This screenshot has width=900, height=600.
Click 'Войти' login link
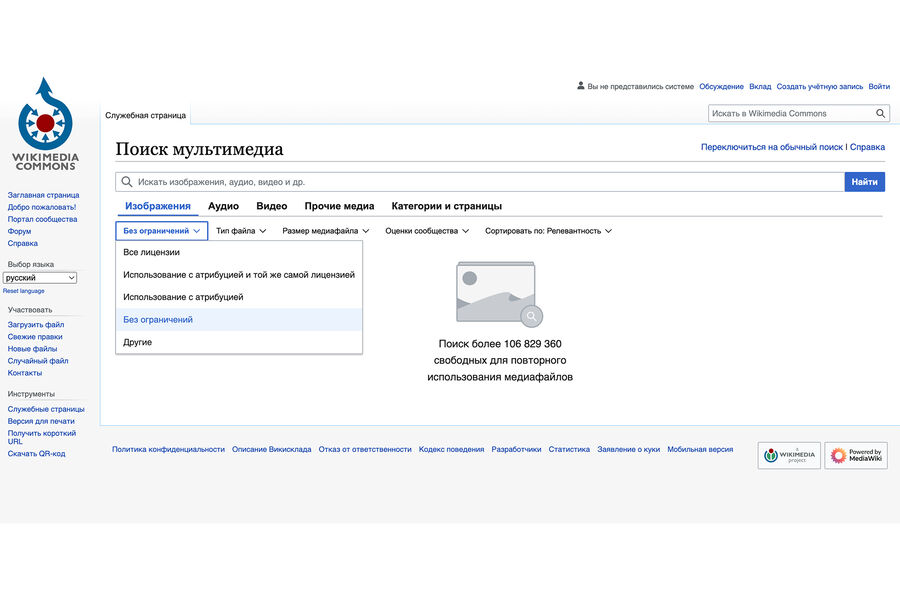(879, 87)
